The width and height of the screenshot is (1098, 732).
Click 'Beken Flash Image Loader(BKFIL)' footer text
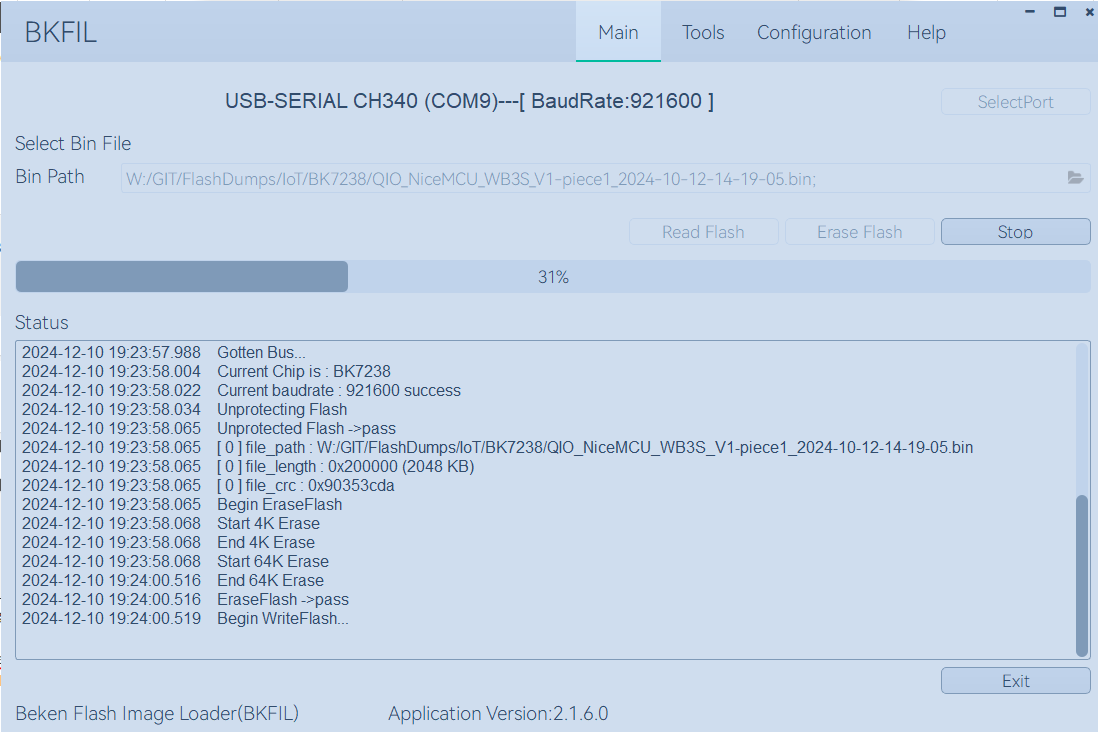(157, 713)
